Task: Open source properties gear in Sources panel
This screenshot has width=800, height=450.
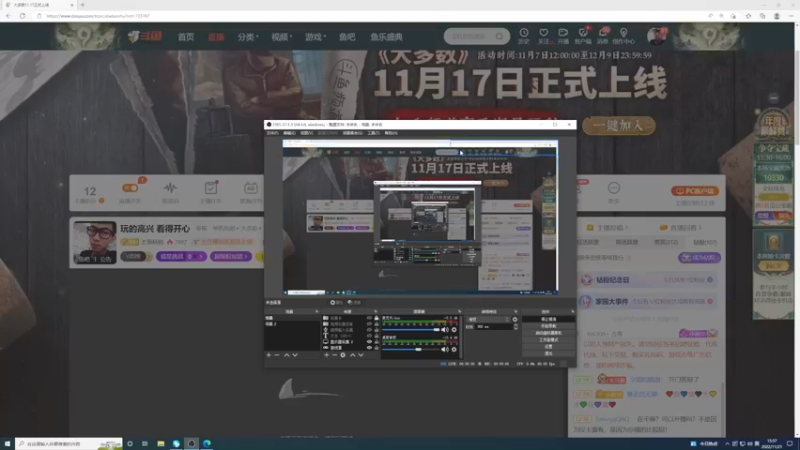Action: point(343,355)
